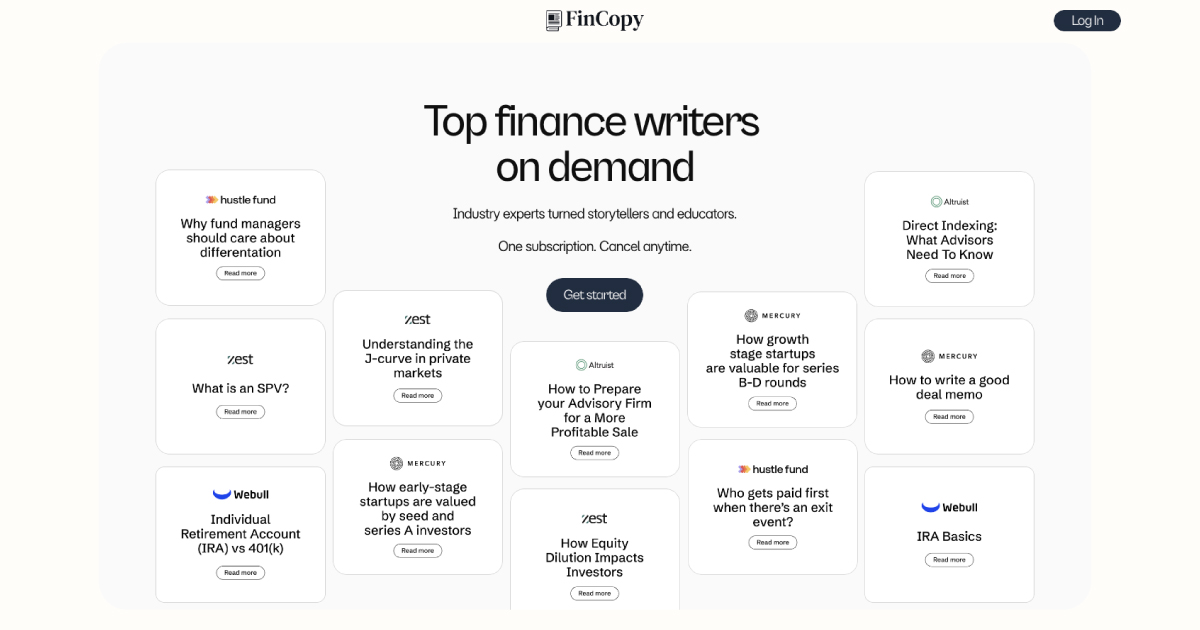Read more about who gets paid first

point(772,541)
